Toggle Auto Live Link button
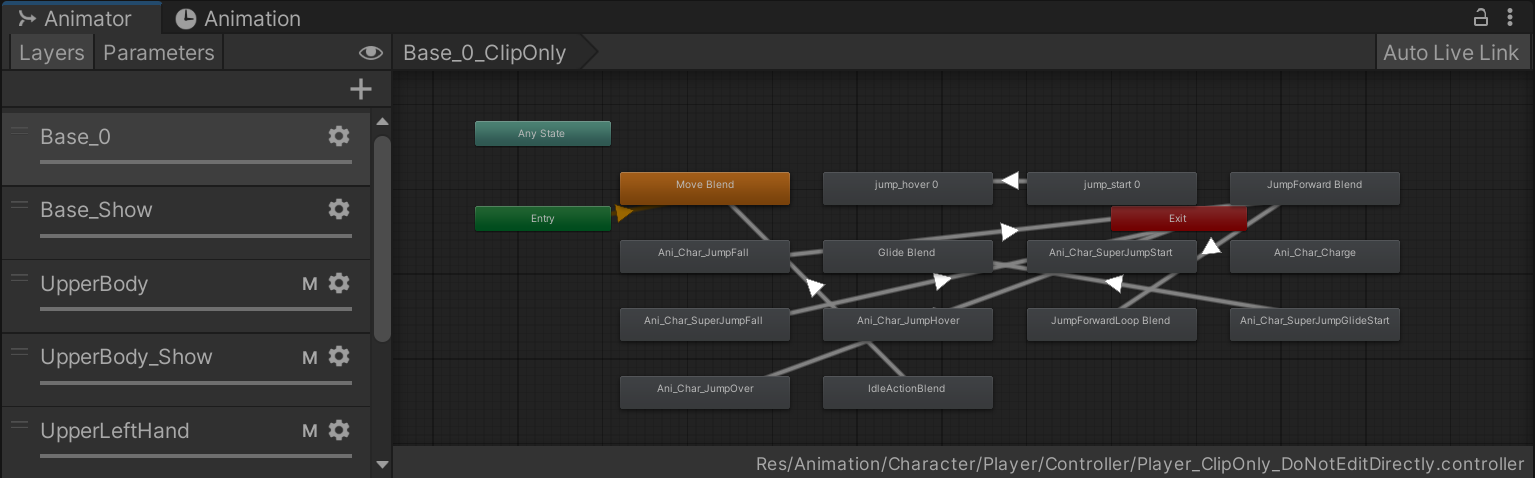This screenshot has height=478, width=1535. click(1451, 53)
